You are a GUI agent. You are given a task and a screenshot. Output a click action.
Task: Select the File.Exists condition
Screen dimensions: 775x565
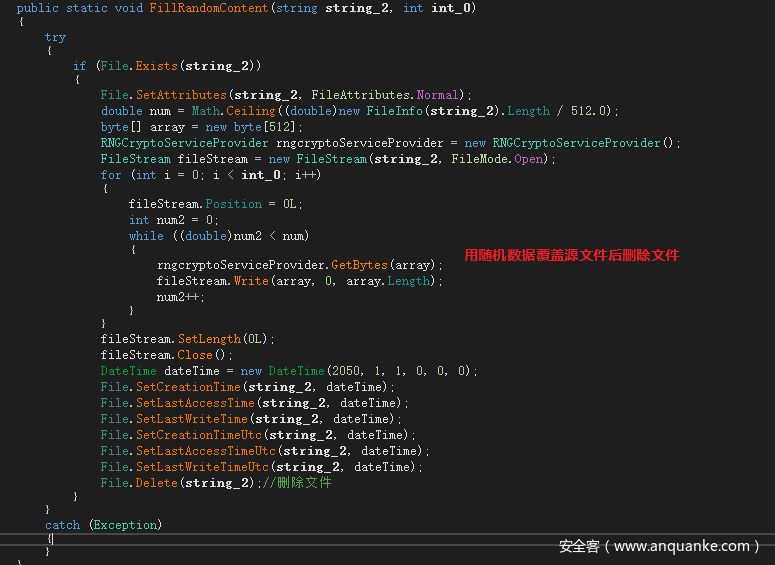point(178,66)
